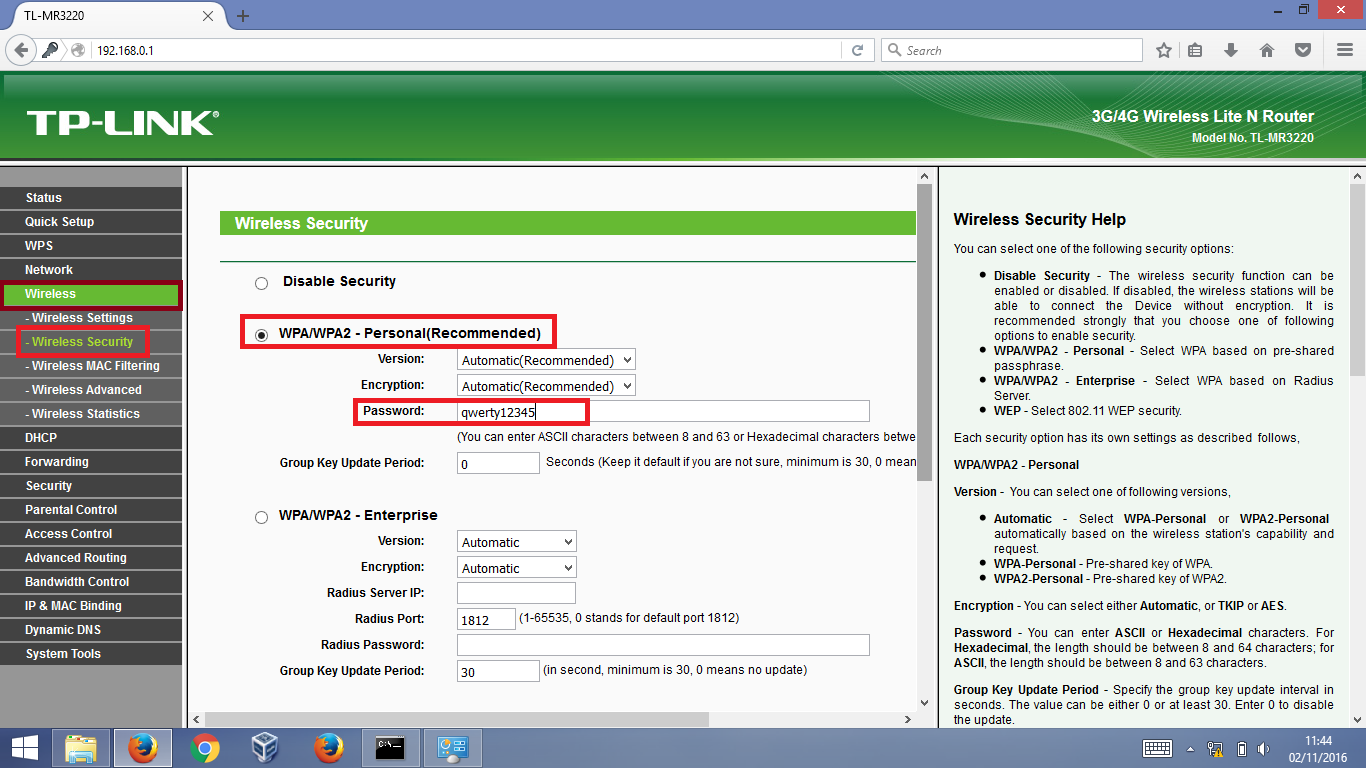
Task: Open the Enterprise Version dropdown
Action: pyautogui.click(x=517, y=542)
